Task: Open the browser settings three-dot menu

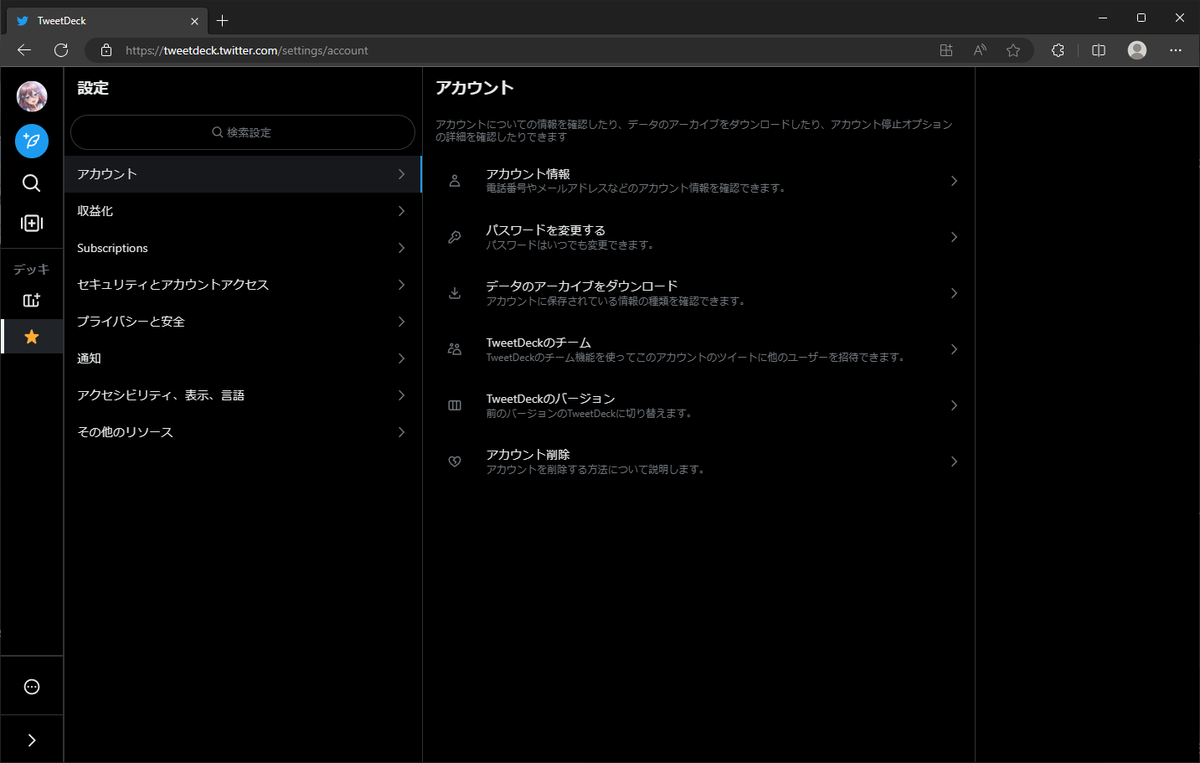Action: click(x=1176, y=50)
